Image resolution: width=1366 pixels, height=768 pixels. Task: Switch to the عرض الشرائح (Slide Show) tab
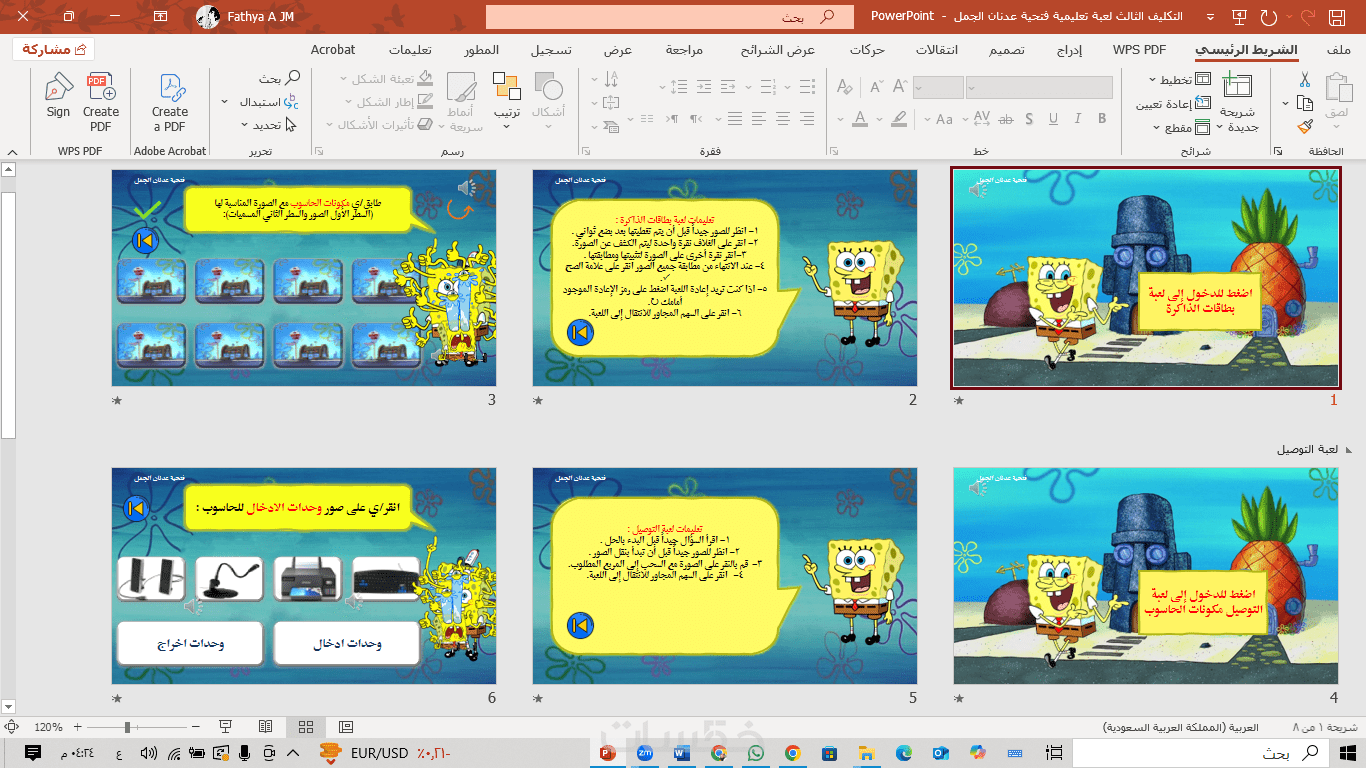click(778, 50)
